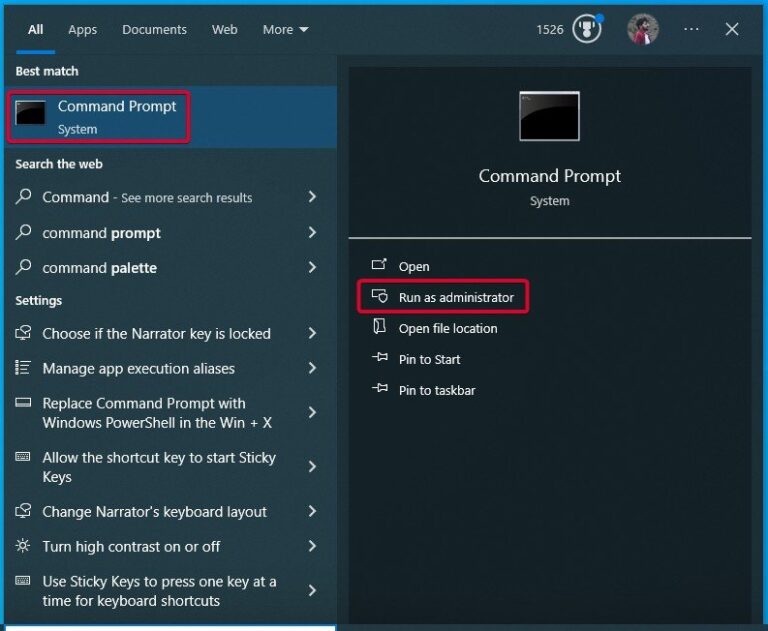Click sun icon beside Turn high contrast
Image resolution: width=768 pixels, height=631 pixels.
[23, 545]
